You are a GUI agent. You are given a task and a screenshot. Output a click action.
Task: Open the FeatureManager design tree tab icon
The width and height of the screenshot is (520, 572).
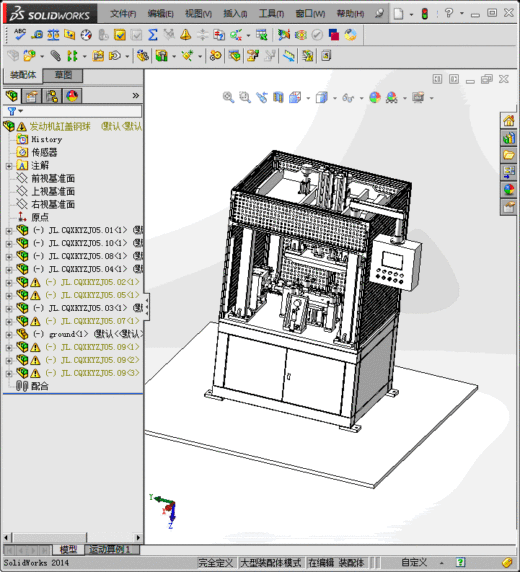coord(12,96)
